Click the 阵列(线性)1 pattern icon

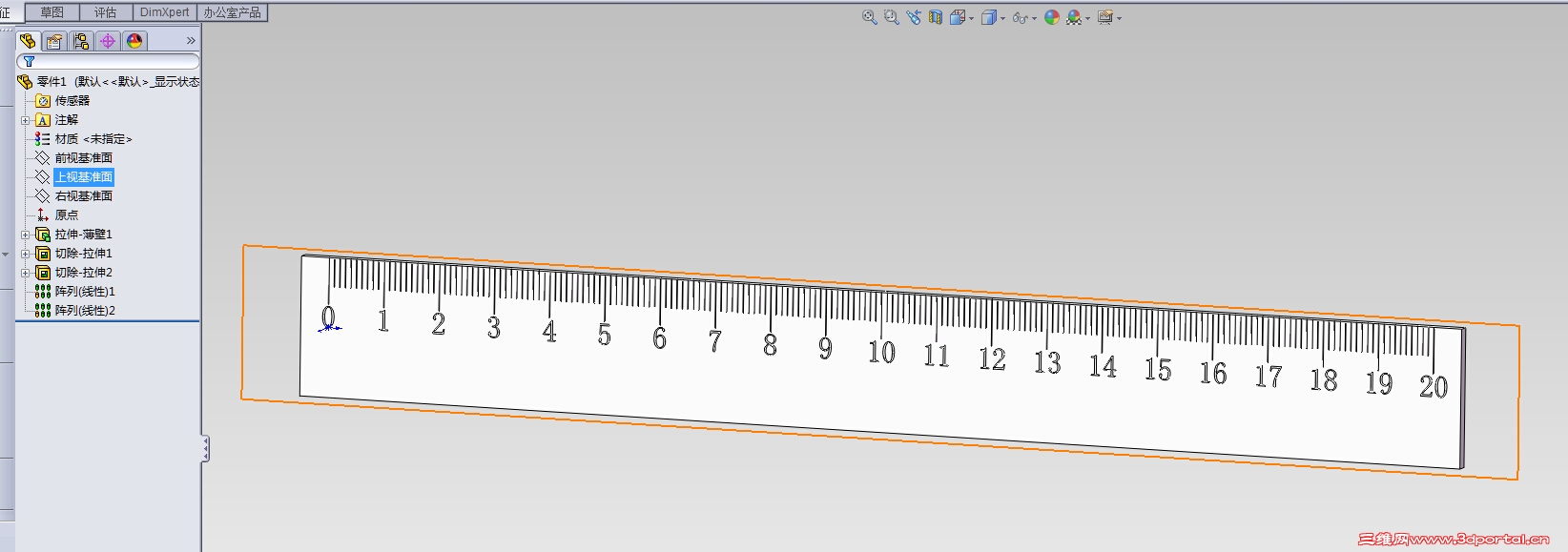pyautogui.click(x=43, y=292)
